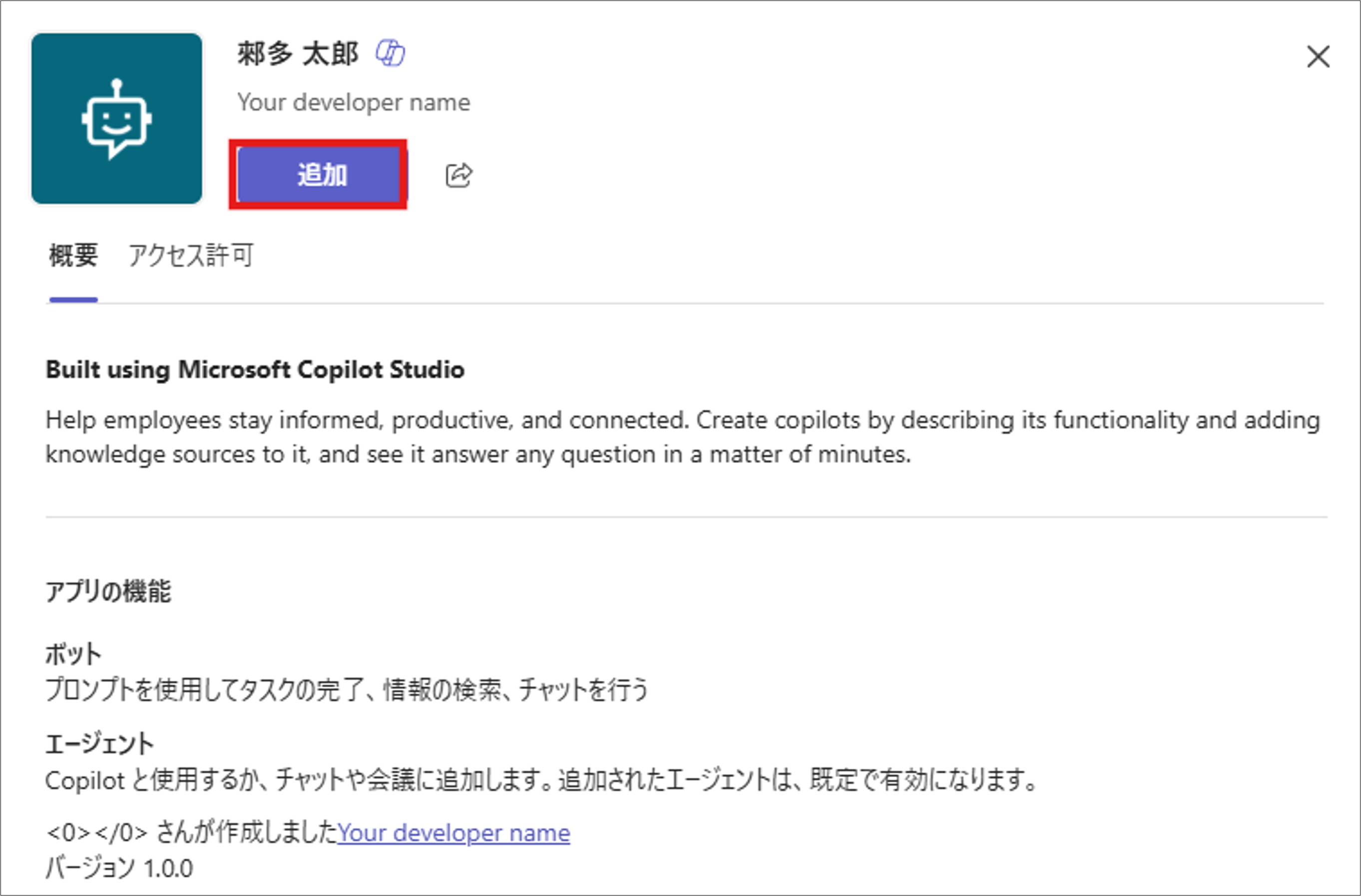This screenshot has height=896, width=1361.
Task: Click the share app icon
Action: click(x=458, y=175)
